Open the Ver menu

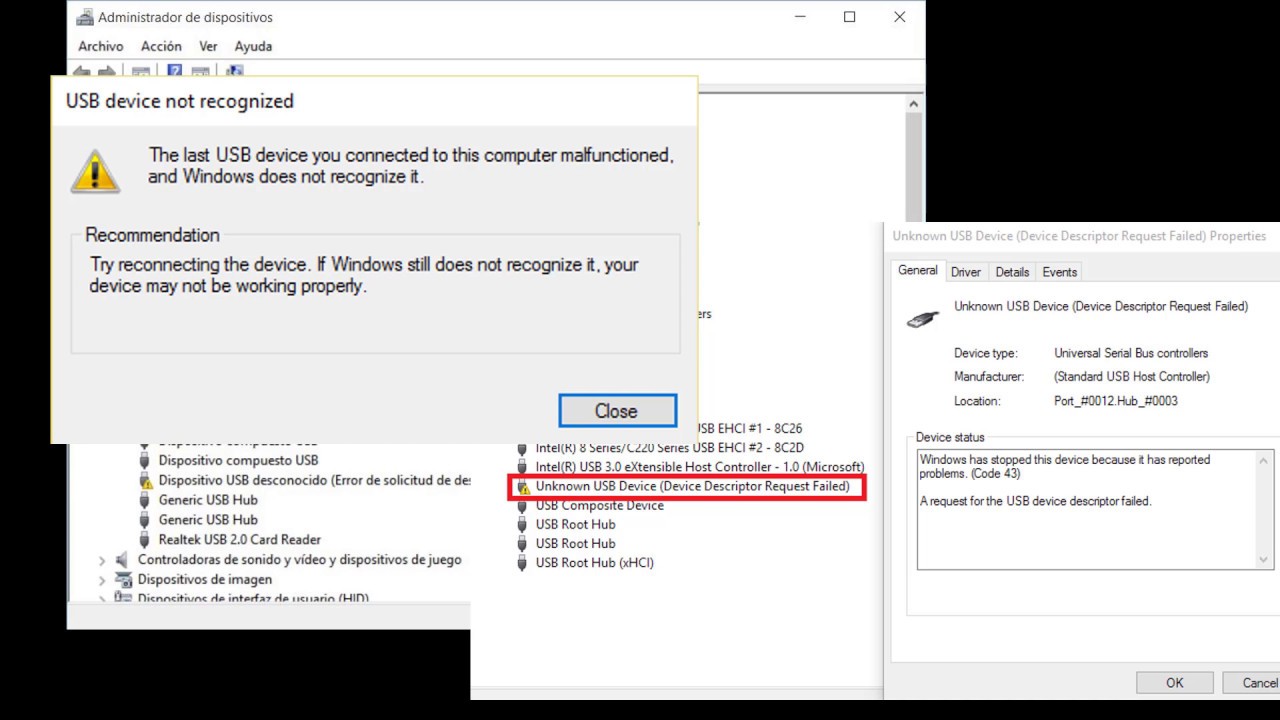(208, 46)
